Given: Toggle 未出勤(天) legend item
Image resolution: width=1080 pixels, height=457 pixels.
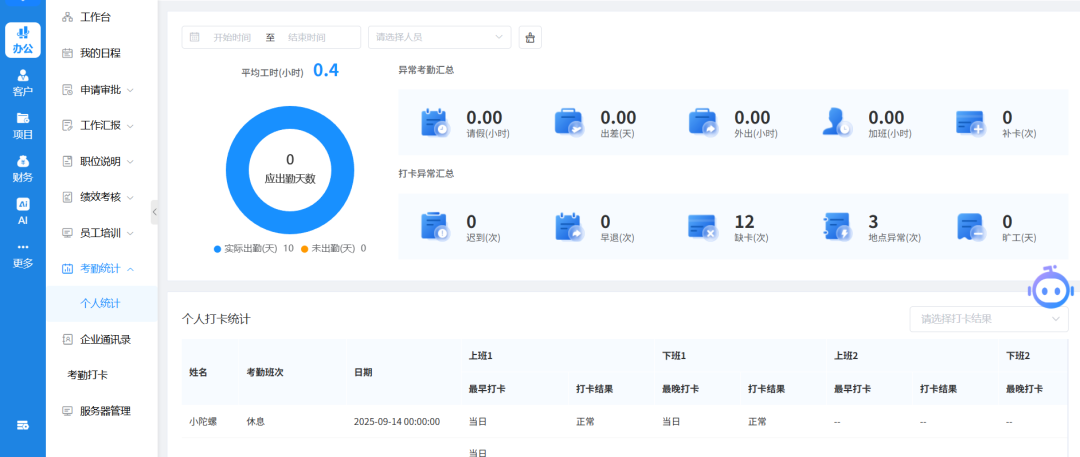Looking at the screenshot, I should coord(333,248).
